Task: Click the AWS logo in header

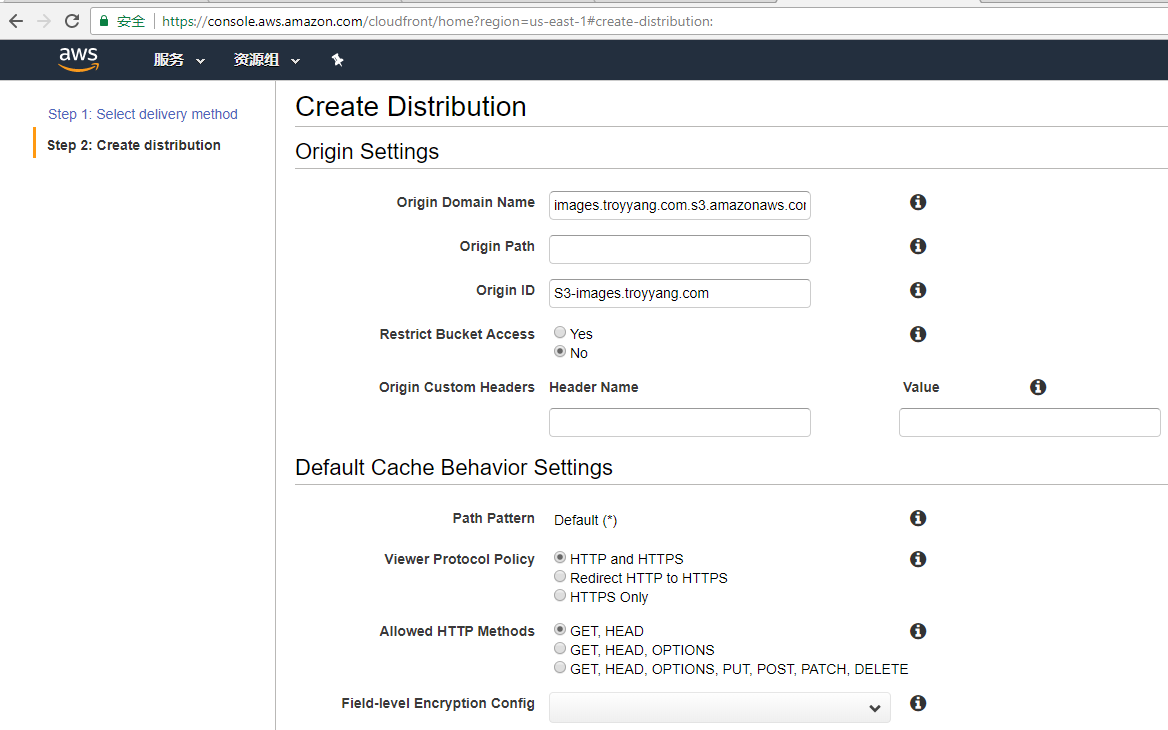Action: pyautogui.click(x=78, y=60)
